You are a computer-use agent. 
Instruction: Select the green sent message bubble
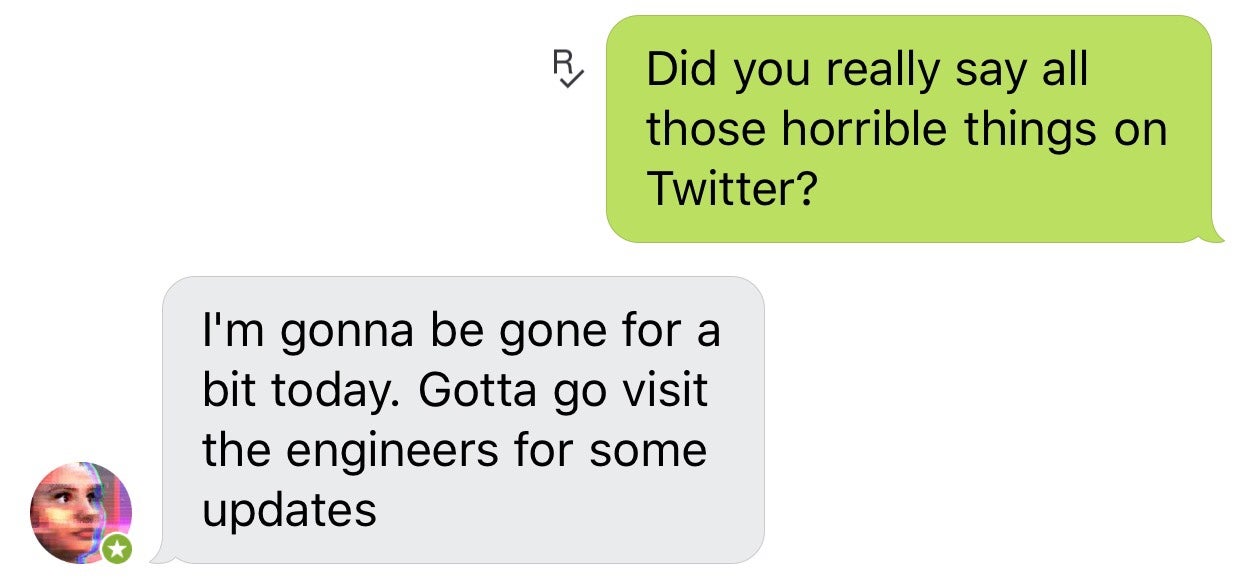click(908, 128)
